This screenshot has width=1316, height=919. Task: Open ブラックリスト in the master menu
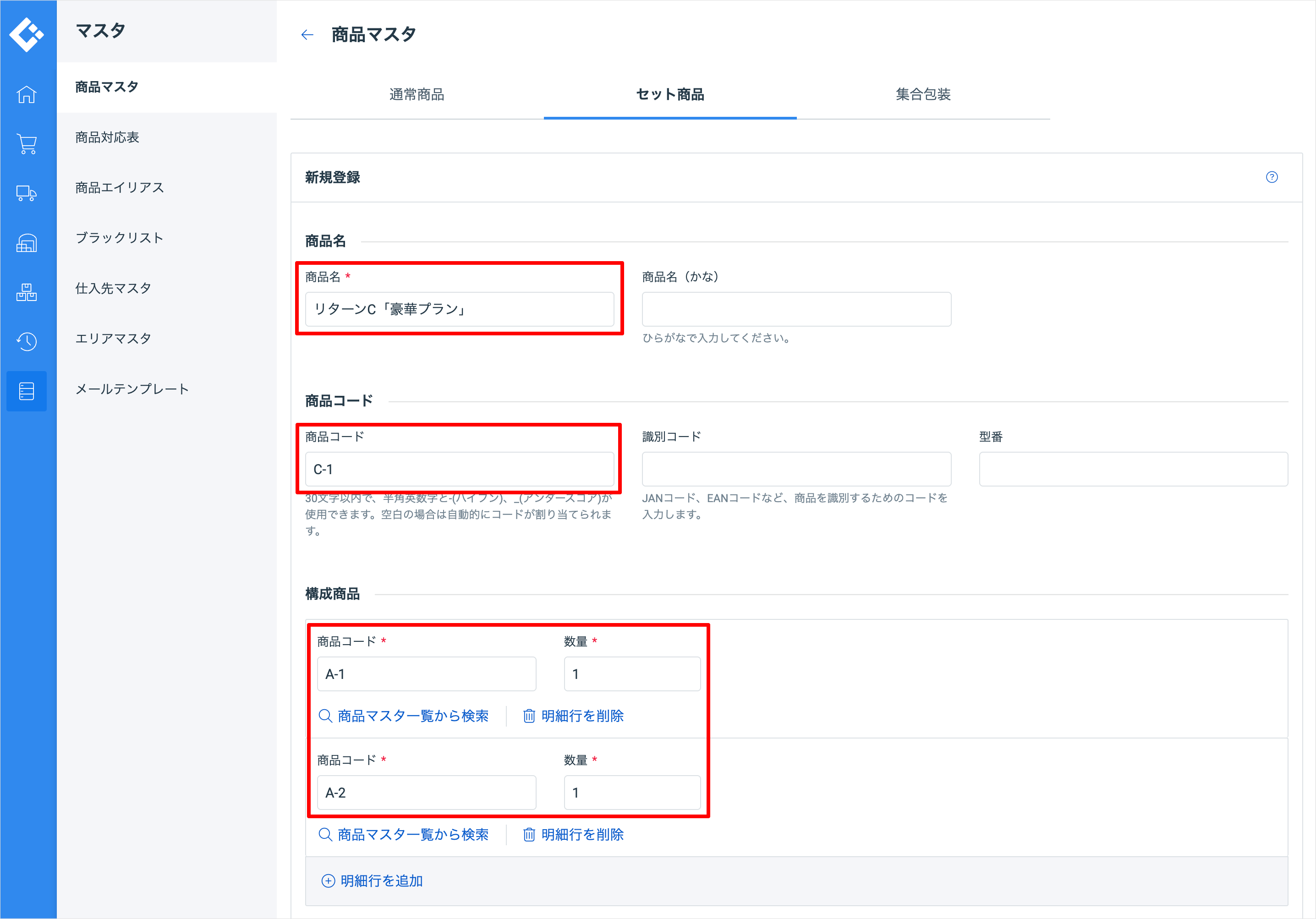[x=119, y=238]
